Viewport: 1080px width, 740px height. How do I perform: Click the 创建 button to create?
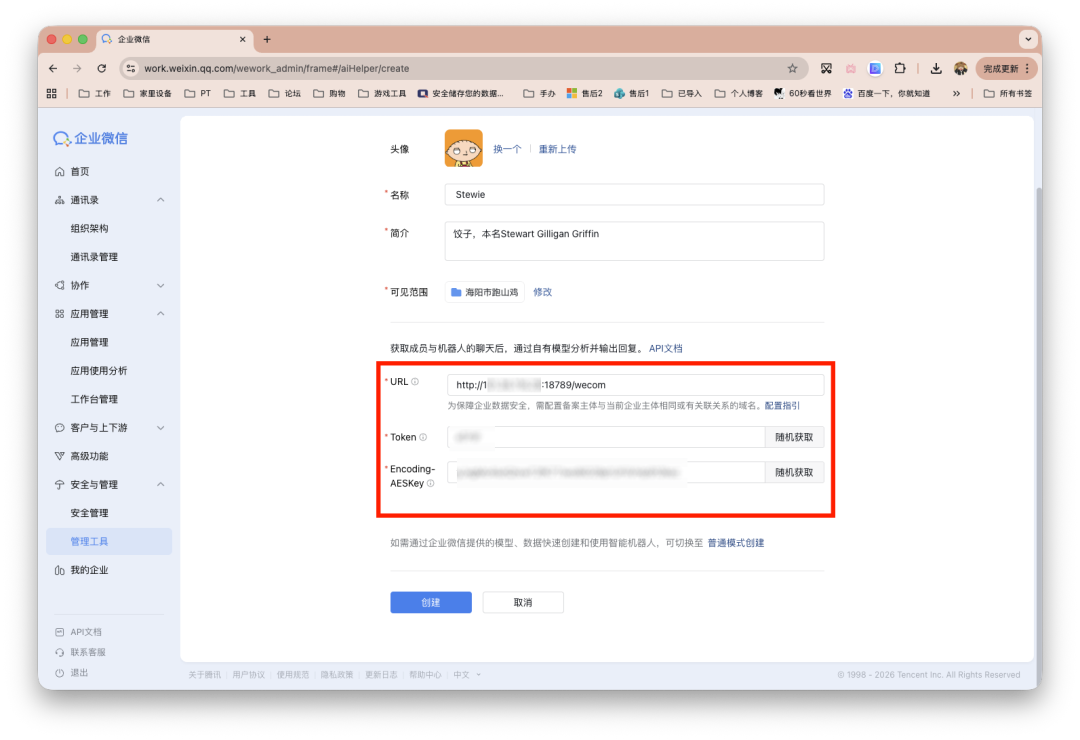point(431,601)
